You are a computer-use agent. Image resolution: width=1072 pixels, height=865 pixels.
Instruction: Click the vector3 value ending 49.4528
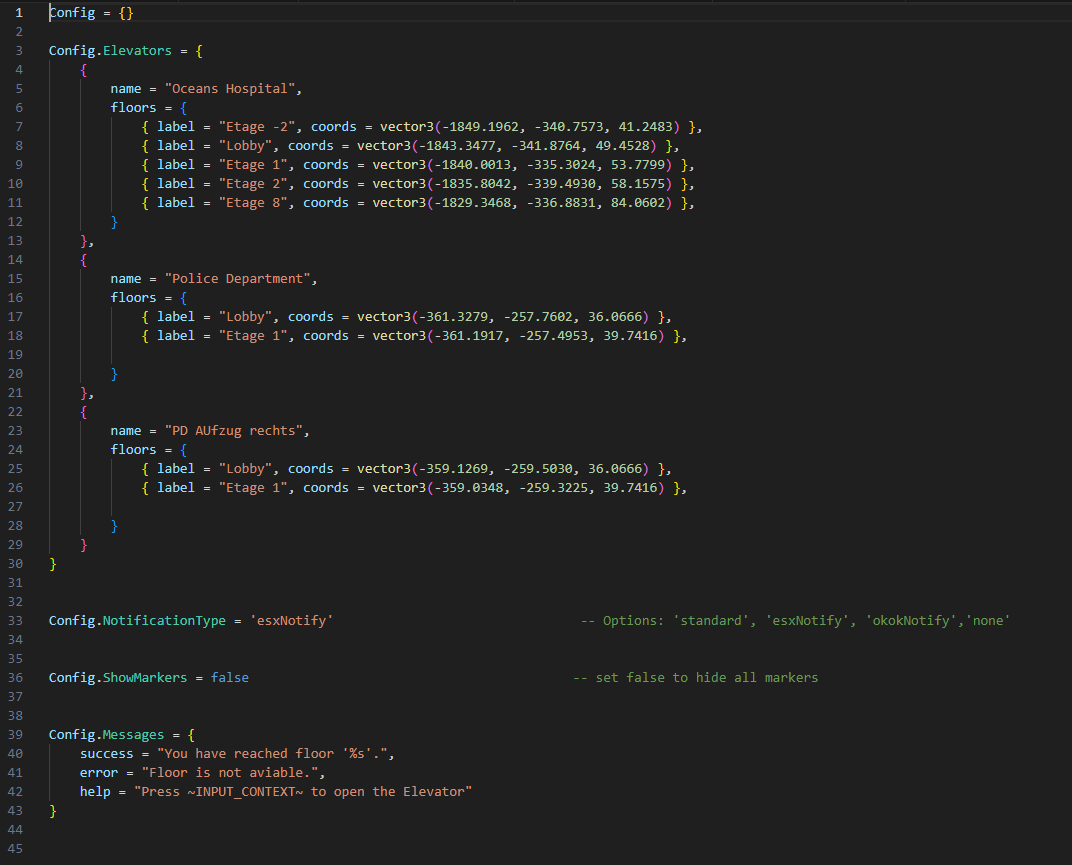coord(507,146)
